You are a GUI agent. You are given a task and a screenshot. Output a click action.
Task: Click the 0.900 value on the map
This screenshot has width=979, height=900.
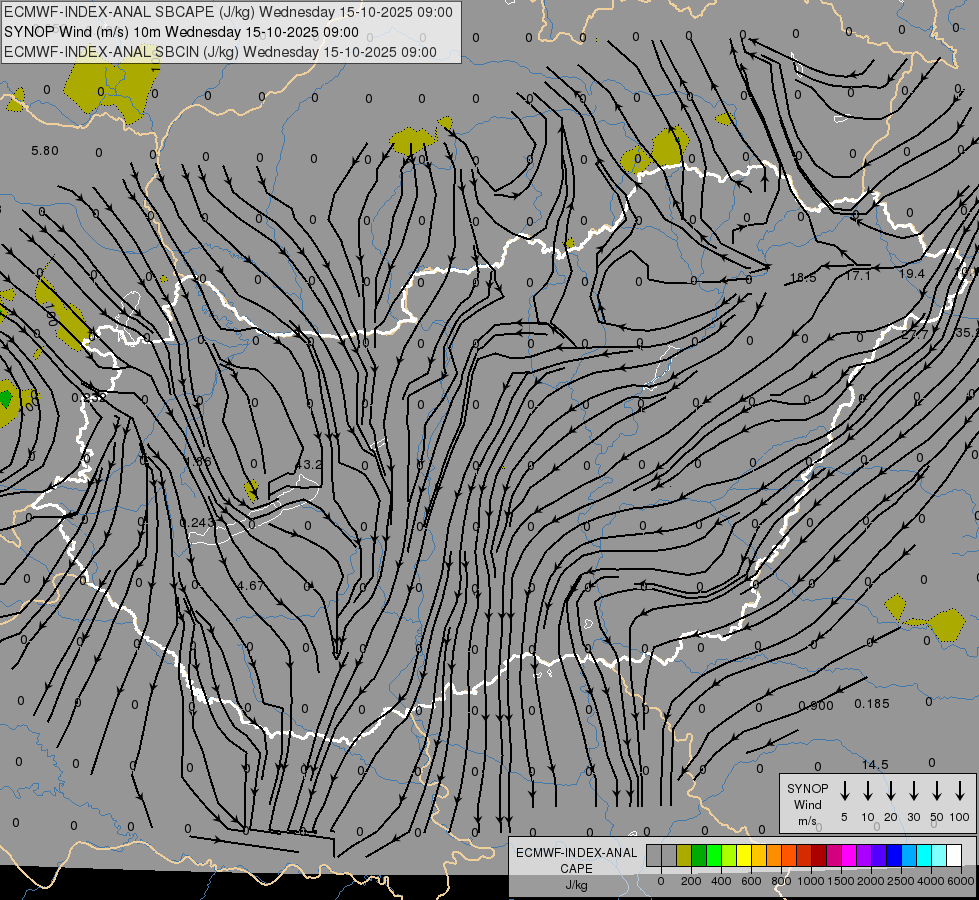point(816,706)
